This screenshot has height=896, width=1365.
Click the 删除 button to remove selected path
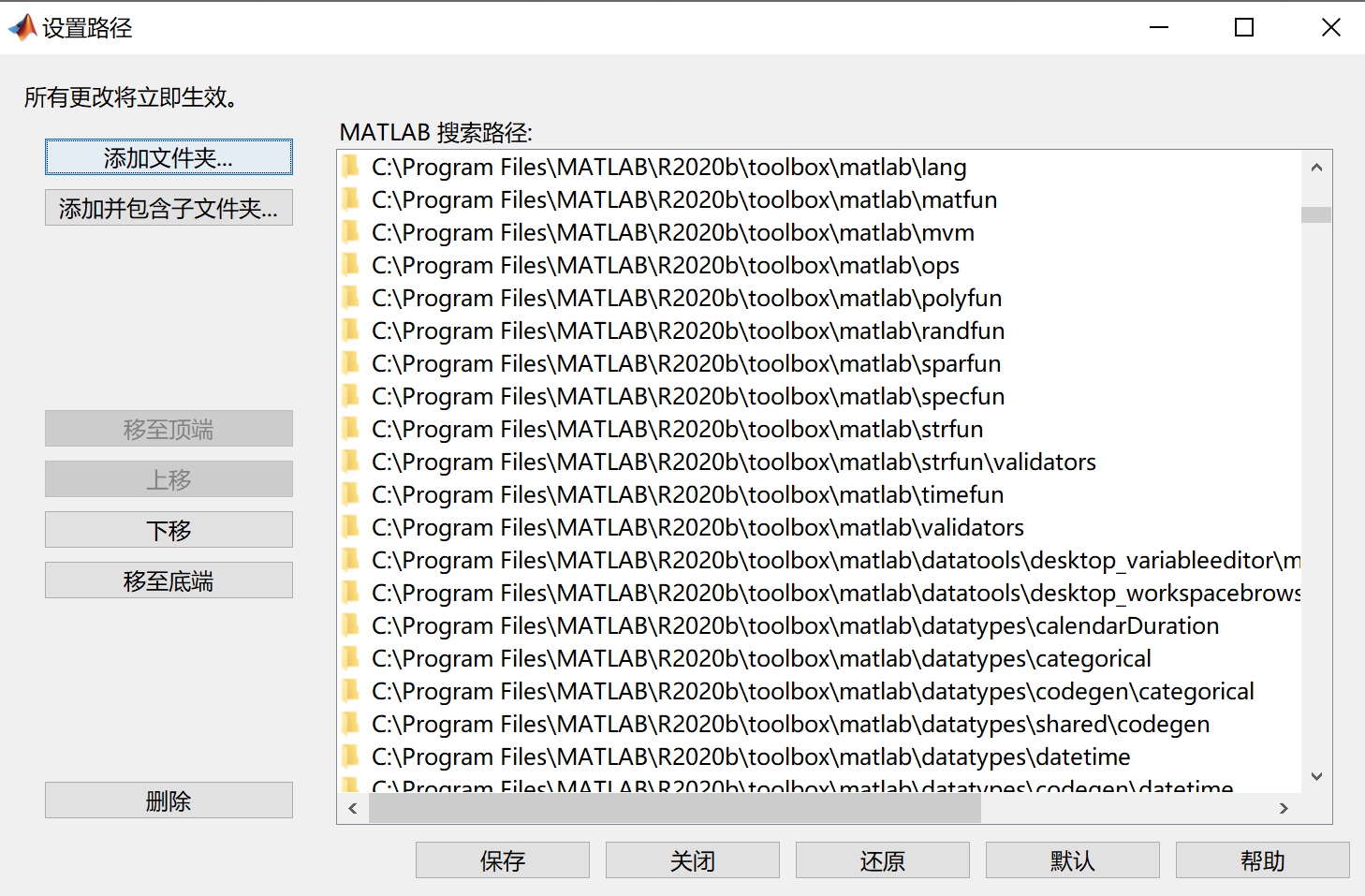[x=169, y=800]
